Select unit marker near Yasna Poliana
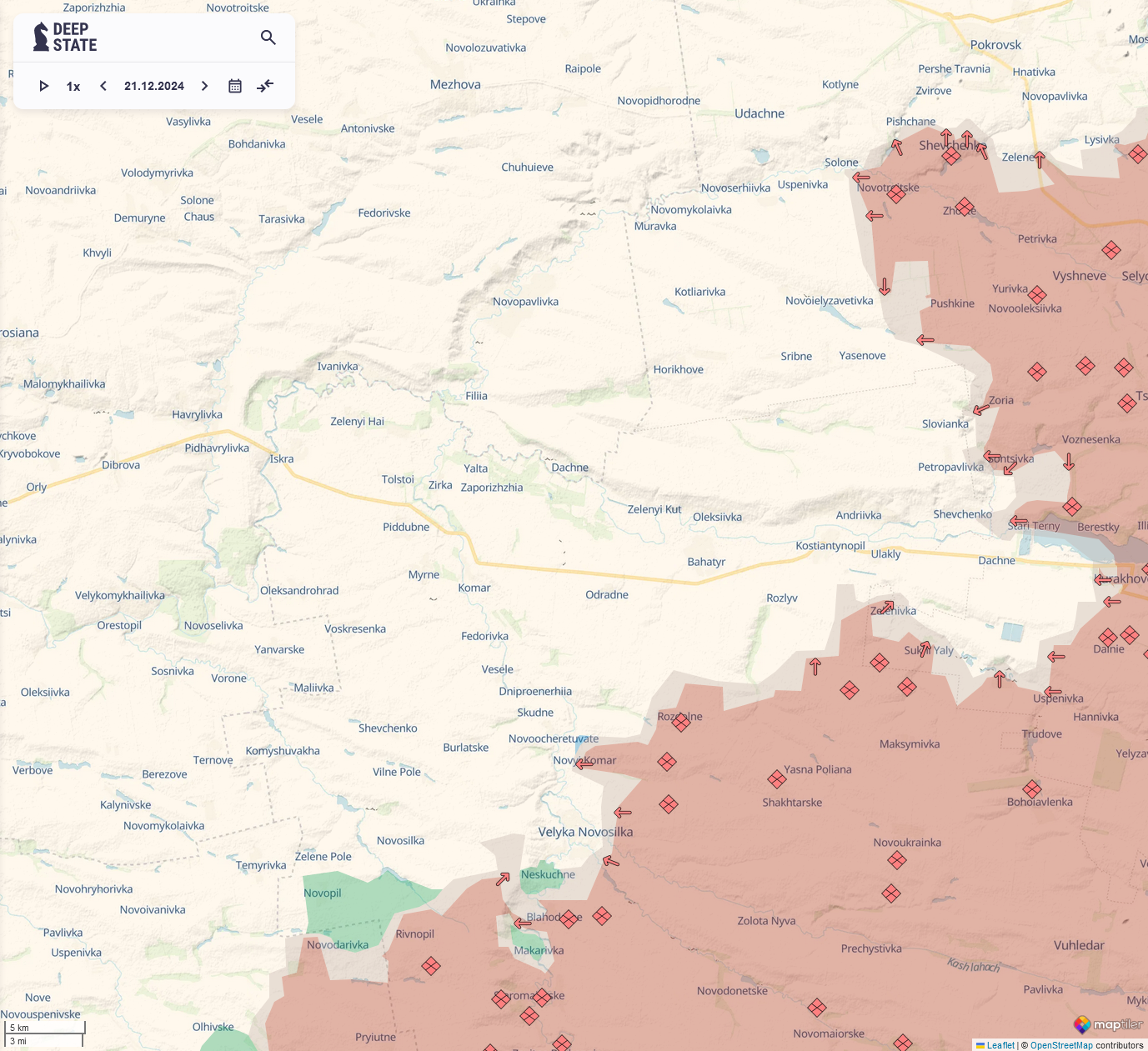Screen dimensions: 1148x1051 (x=777, y=779)
